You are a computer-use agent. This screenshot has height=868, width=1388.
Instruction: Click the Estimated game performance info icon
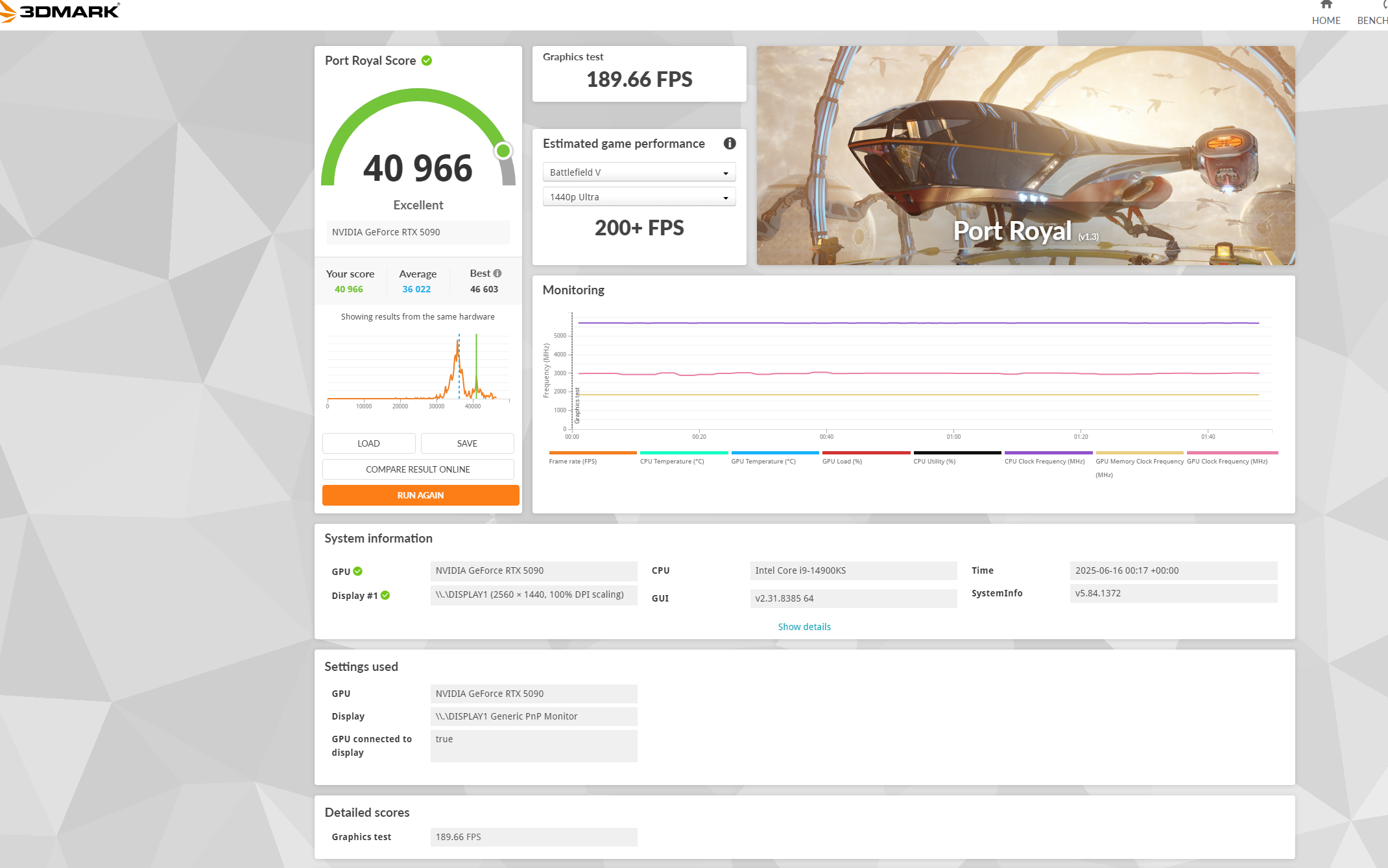click(729, 143)
